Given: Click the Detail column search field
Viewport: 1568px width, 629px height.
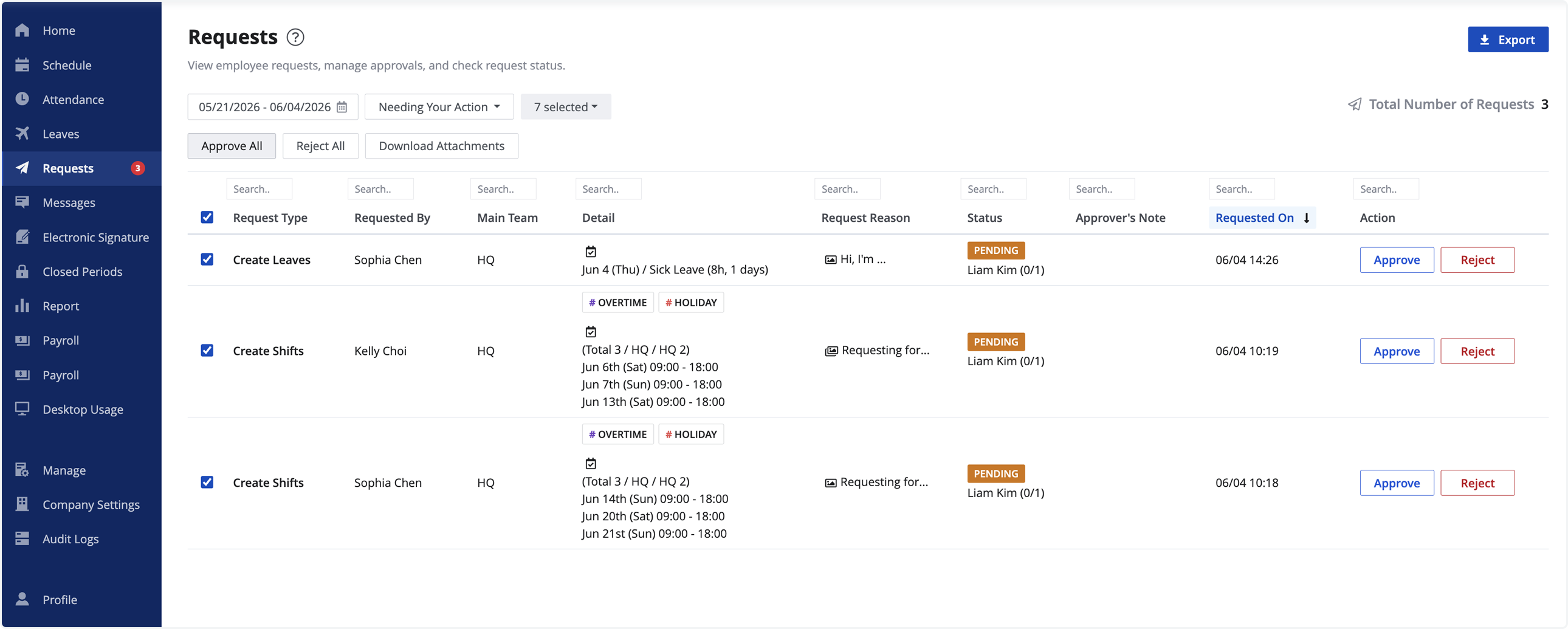Looking at the screenshot, I should point(608,189).
